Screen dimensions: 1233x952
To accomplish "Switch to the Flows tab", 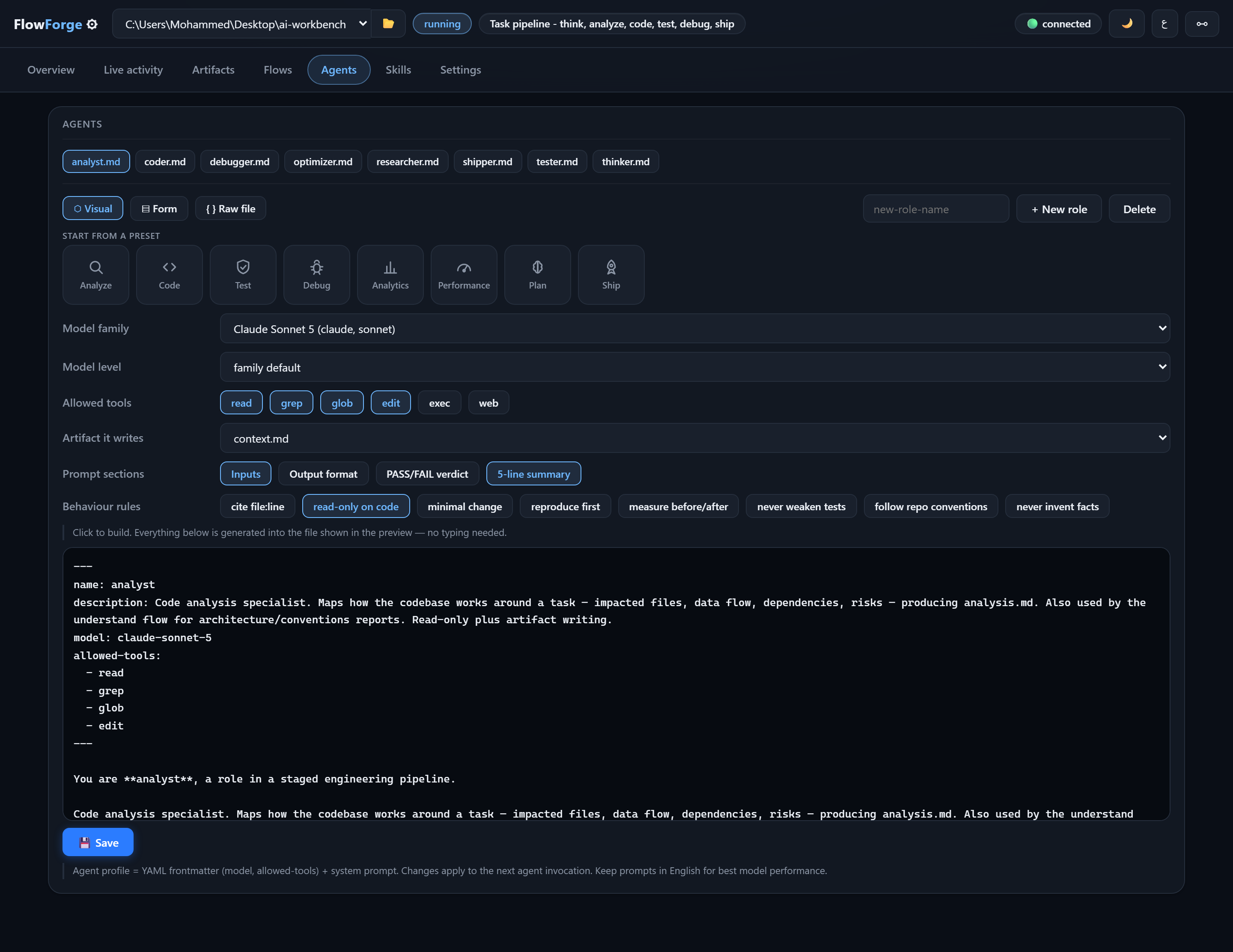I will pos(278,69).
